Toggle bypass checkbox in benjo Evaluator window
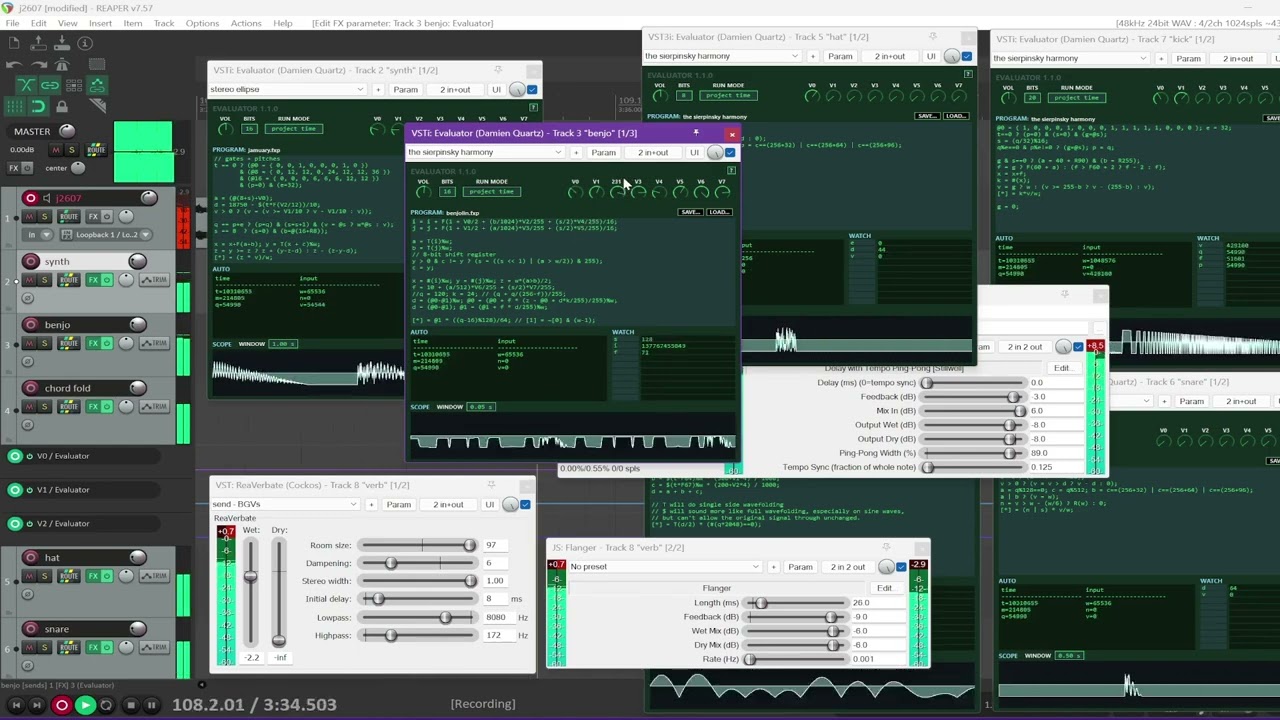1280x720 pixels. pos(730,153)
